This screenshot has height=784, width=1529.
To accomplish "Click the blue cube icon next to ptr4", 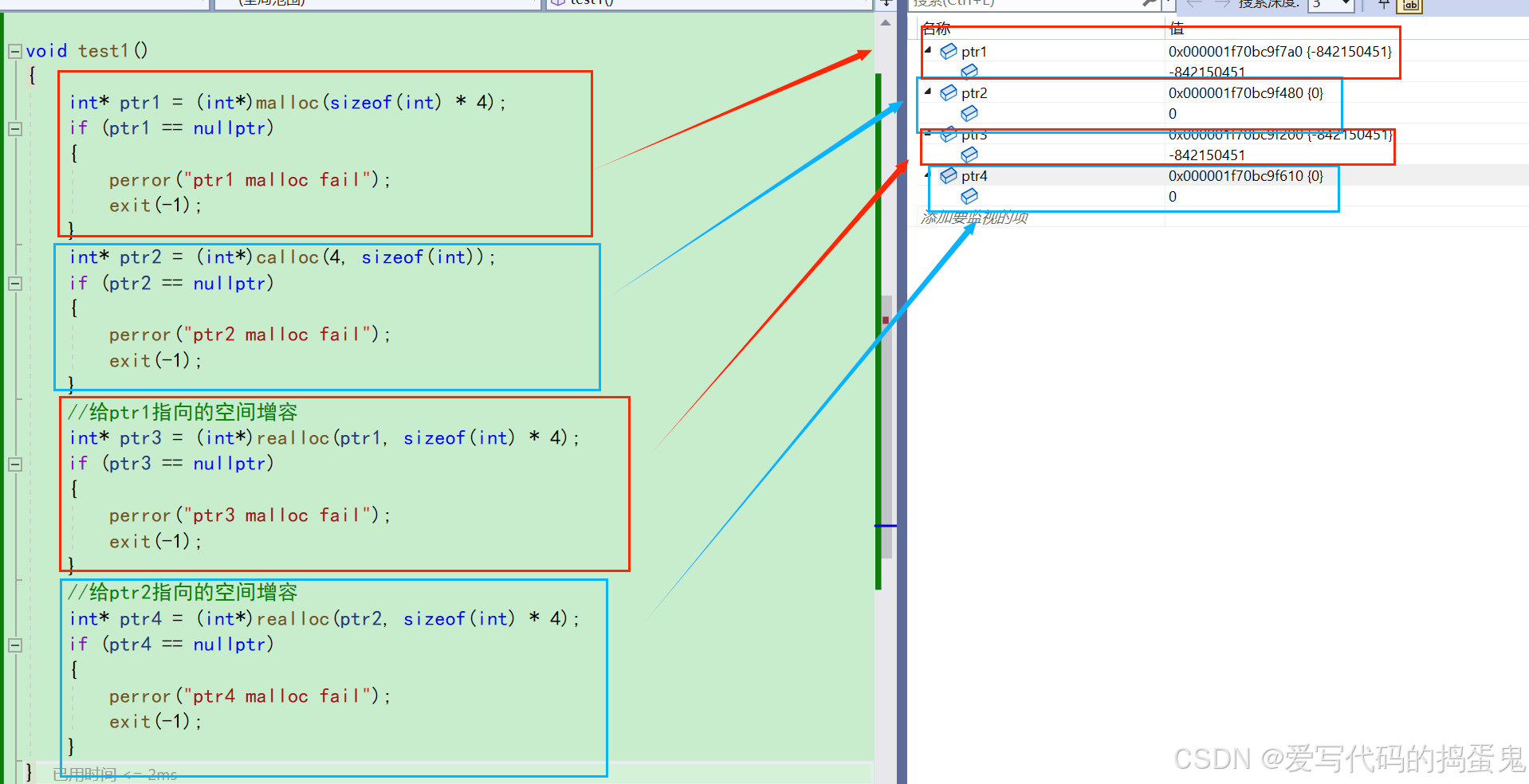I will tap(949, 175).
